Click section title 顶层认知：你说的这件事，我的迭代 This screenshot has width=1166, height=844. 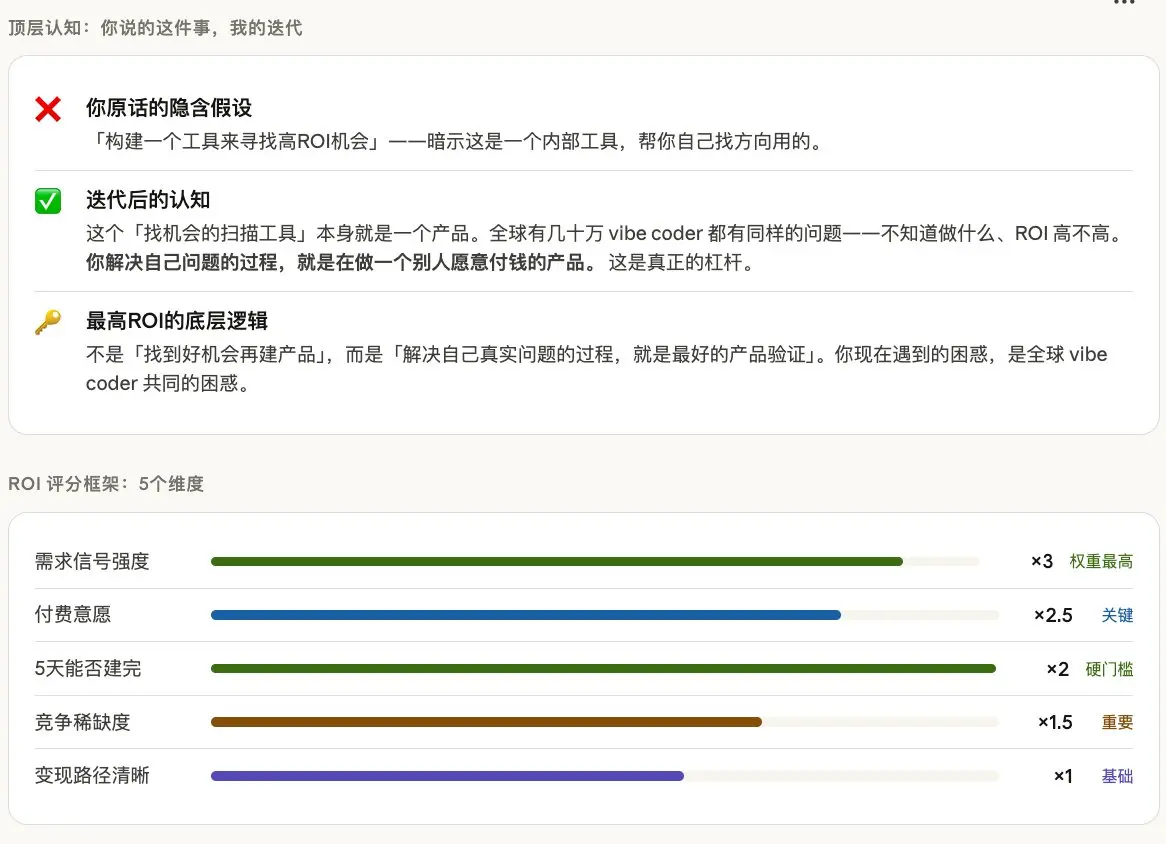pyautogui.click(x=155, y=28)
